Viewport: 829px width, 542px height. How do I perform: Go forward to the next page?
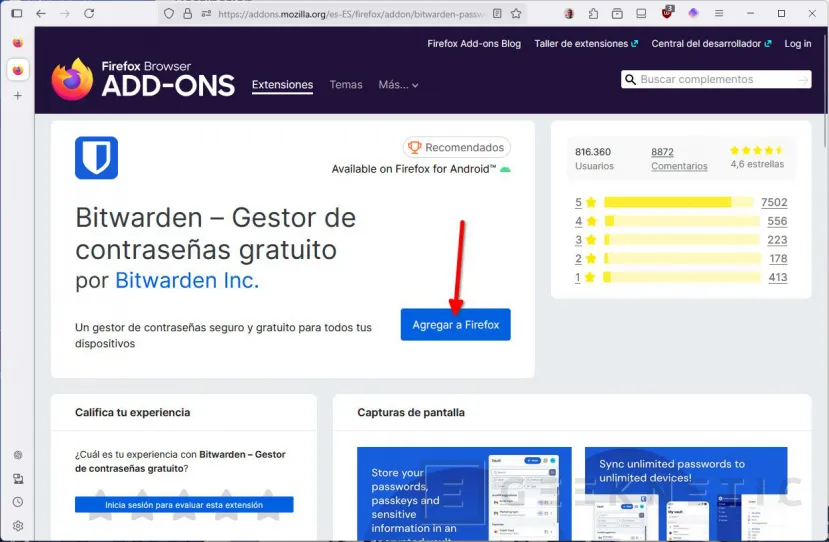(65, 13)
